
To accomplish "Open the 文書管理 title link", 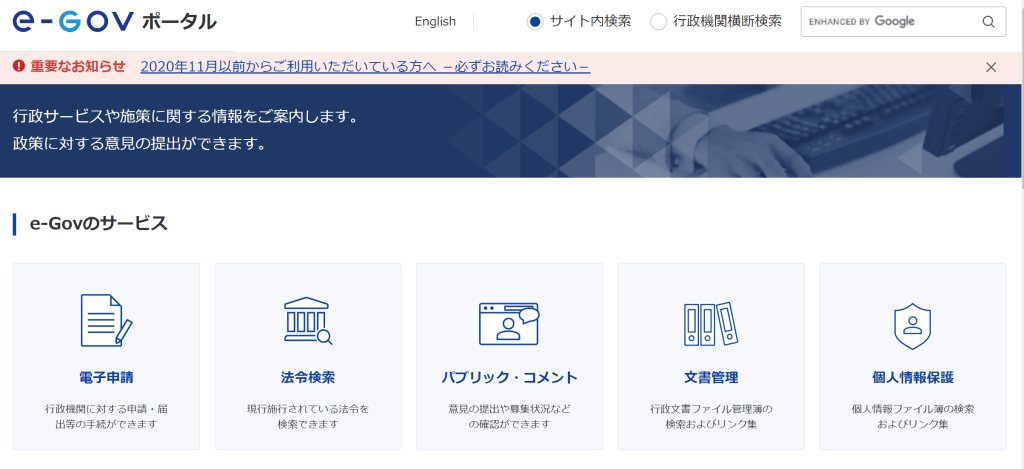I will click(710, 378).
